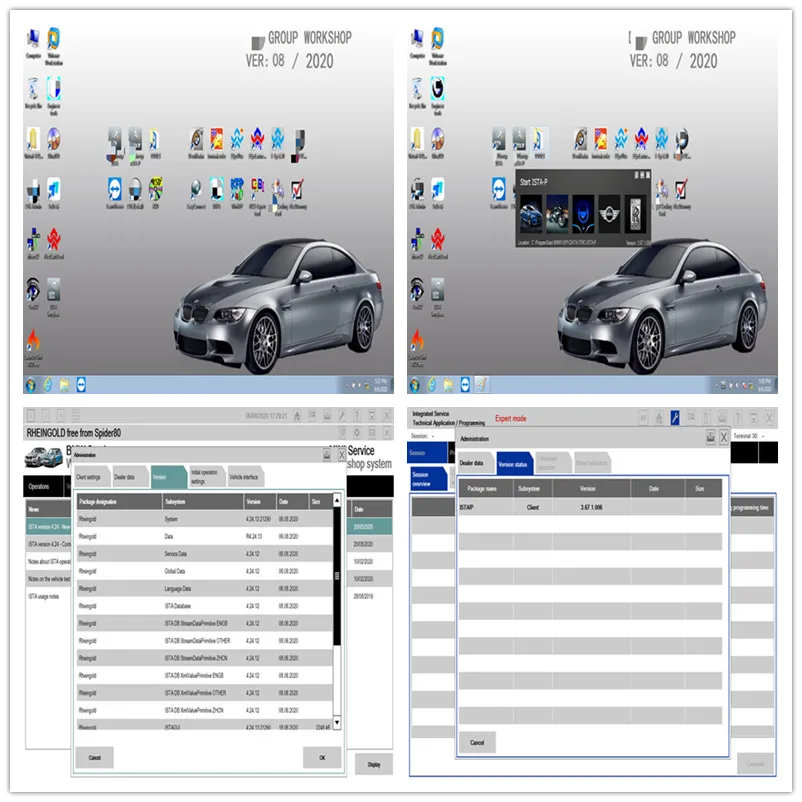This screenshot has height=802, width=802.
Task: Click the home icon in Rheingold top toolbar
Action: point(297,415)
